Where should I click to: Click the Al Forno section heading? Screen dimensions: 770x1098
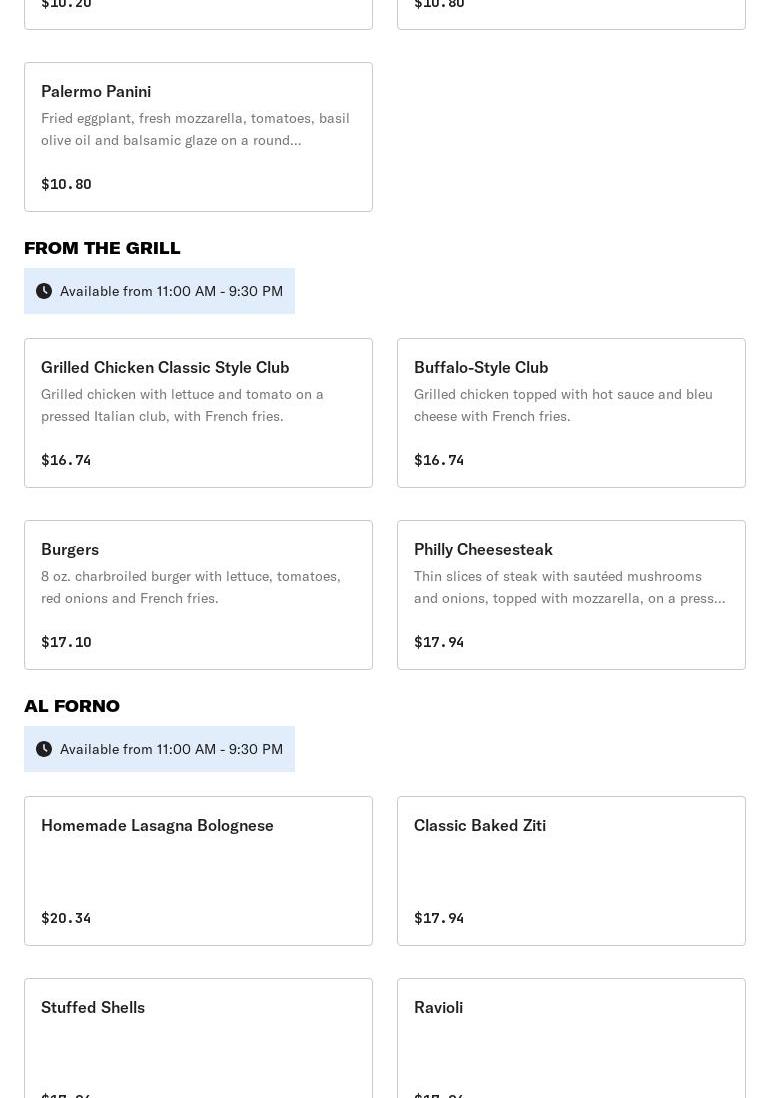pyautogui.click(x=72, y=706)
